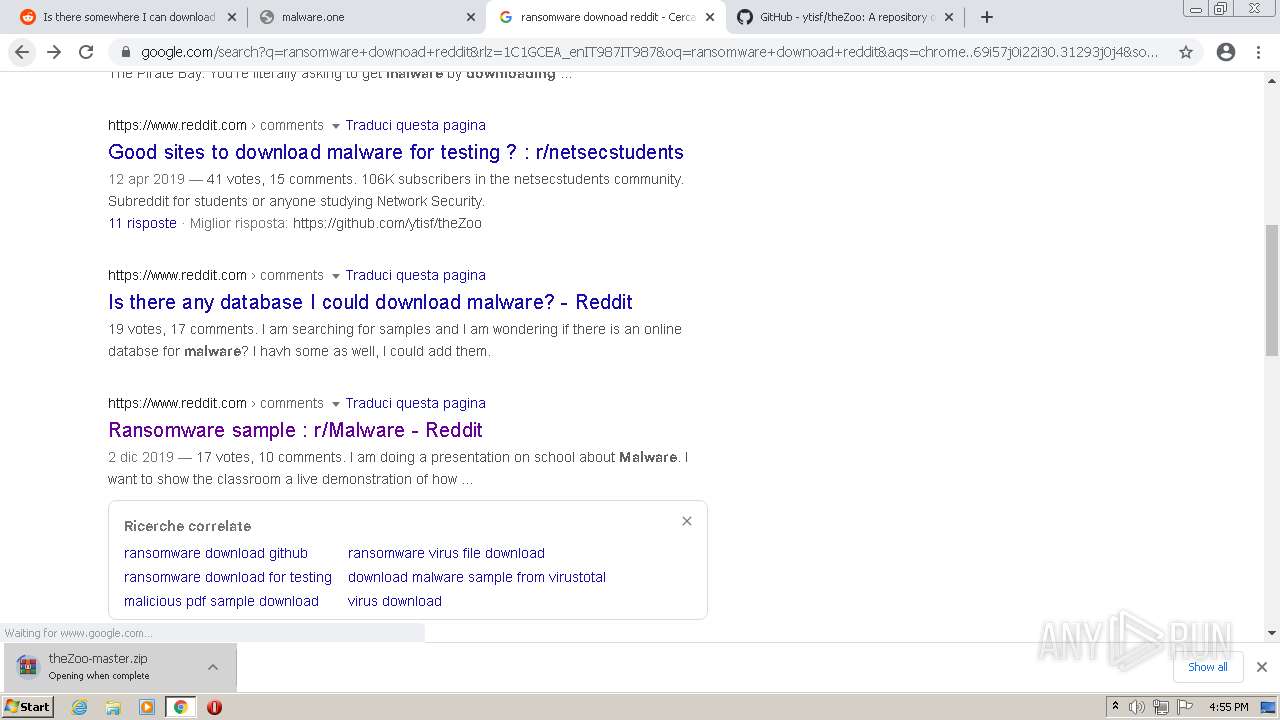Close the malware.one tab
The image size is (1280, 720).
(x=471, y=17)
